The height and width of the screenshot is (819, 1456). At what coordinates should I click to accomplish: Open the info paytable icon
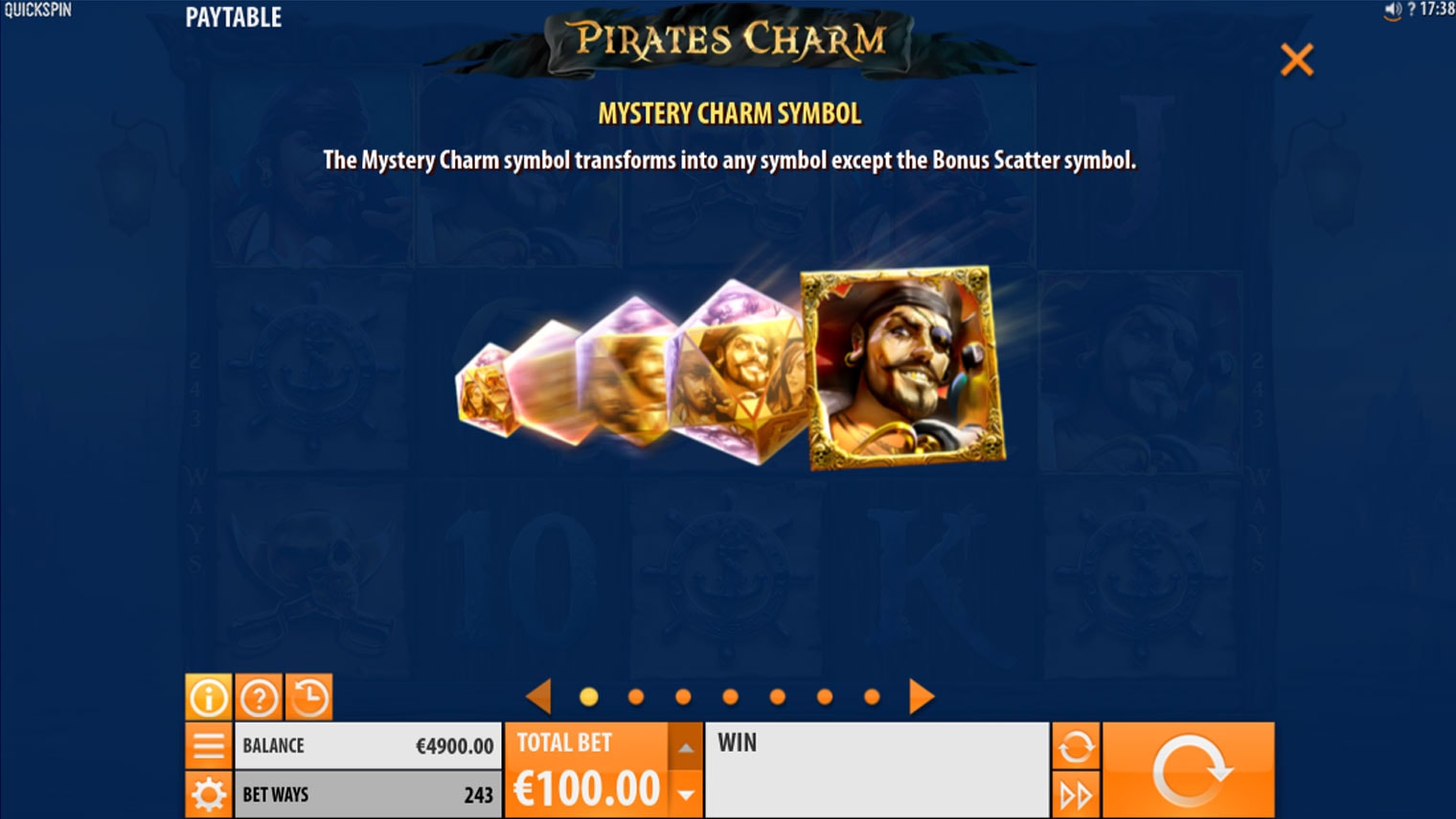(x=208, y=697)
